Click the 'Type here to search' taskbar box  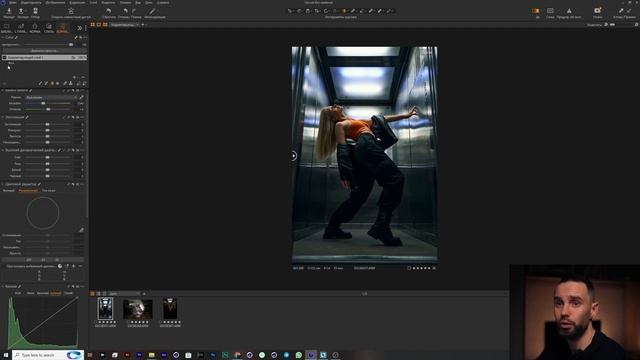click(x=48, y=355)
